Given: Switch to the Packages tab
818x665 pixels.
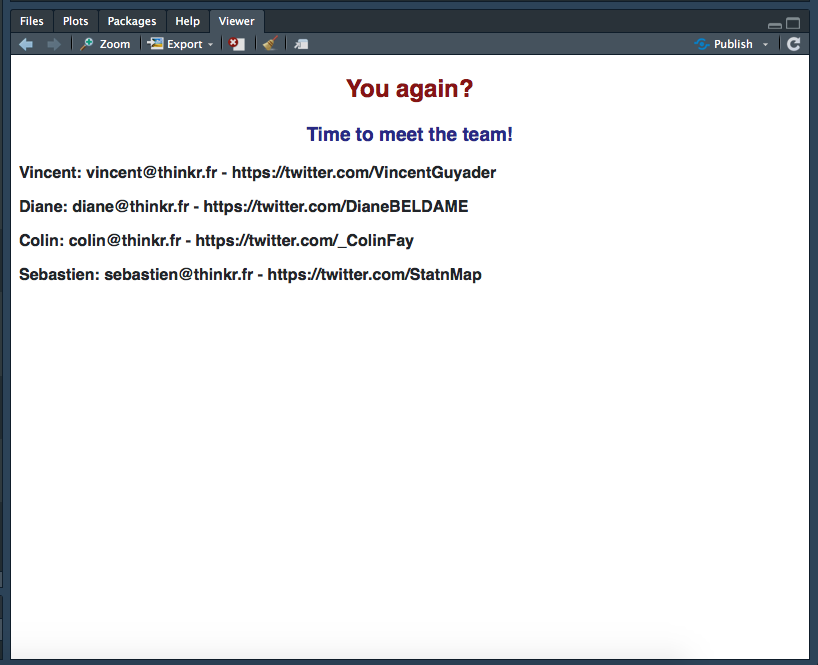Looking at the screenshot, I should point(132,21).
